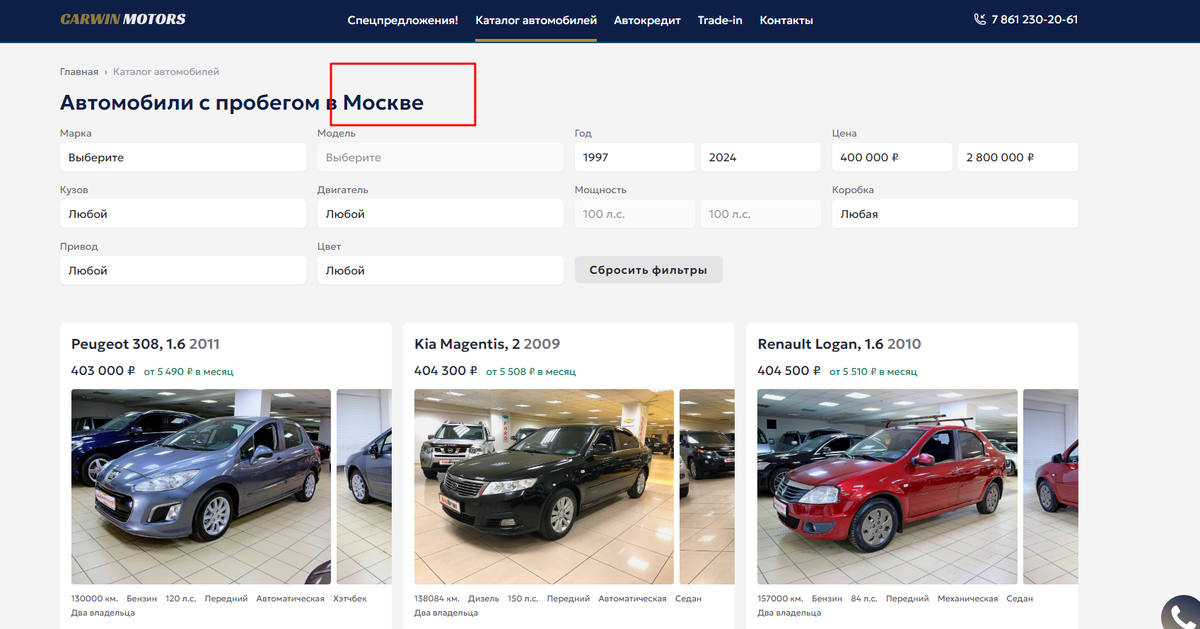Screen dimensions: 1200x629
Task: Click the Автомобили с пробегом в Москве heading
Action: click(x=242, y=102)
